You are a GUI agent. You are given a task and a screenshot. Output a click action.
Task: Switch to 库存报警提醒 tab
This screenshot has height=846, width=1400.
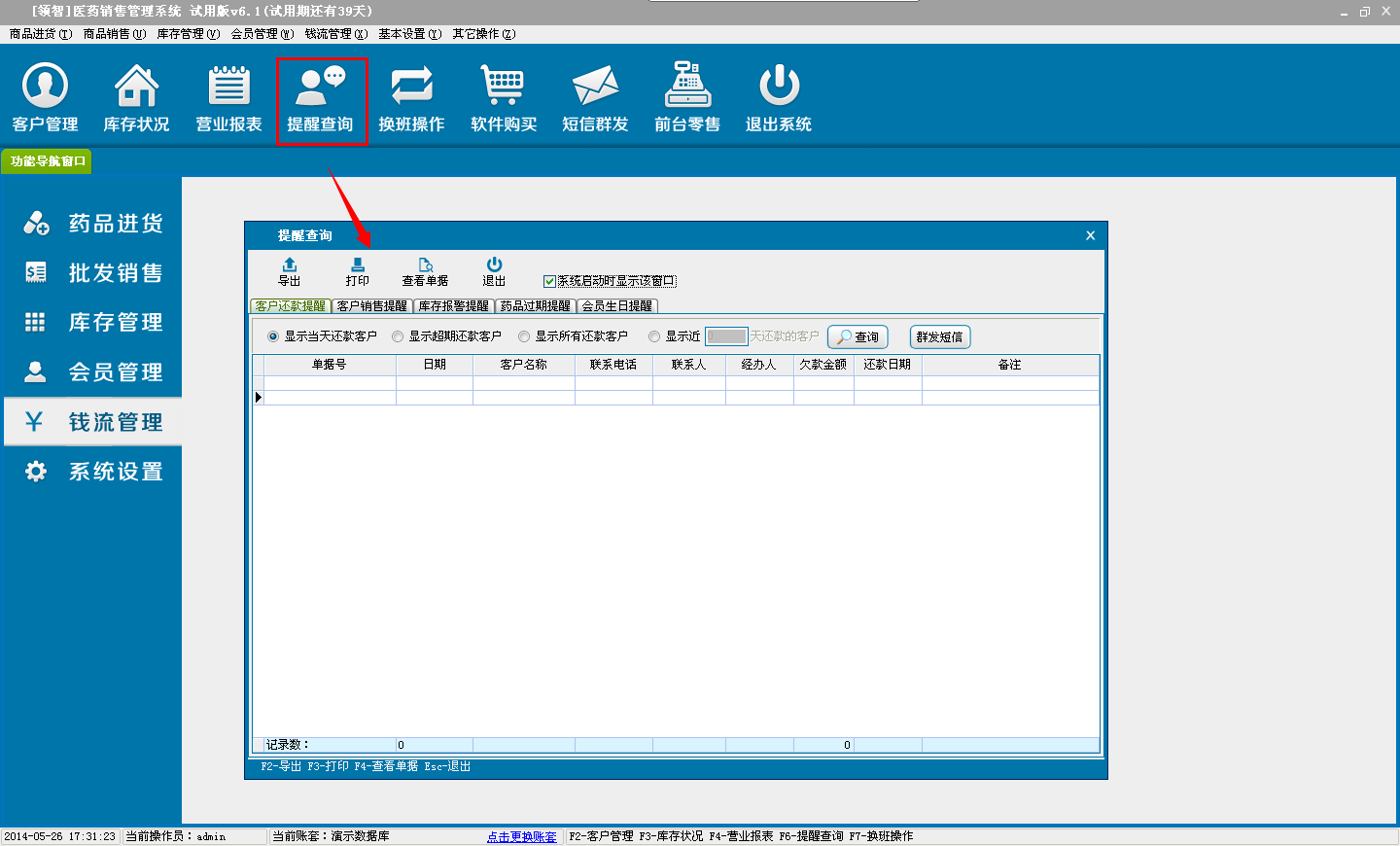[453, 305]
